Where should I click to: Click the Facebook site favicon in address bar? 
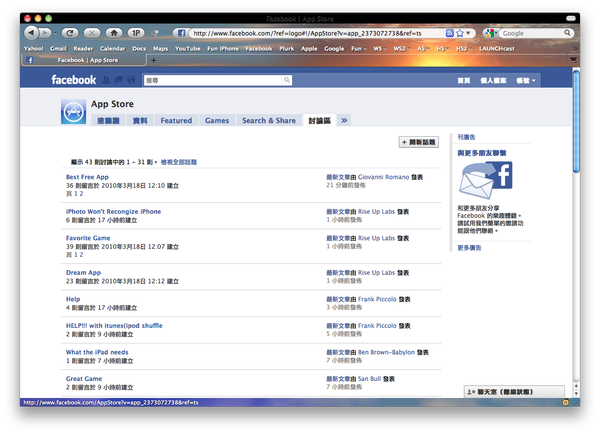coord(181,33)
